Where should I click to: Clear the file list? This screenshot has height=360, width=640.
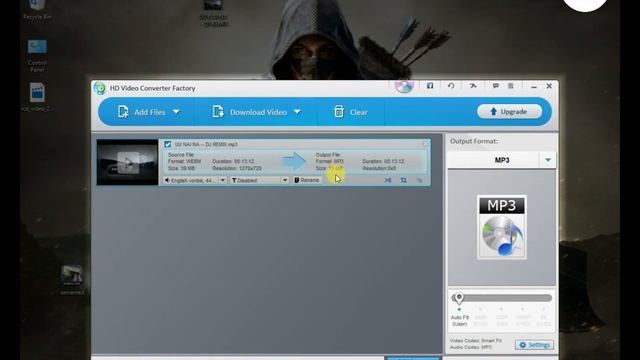[x=351, y=112]
